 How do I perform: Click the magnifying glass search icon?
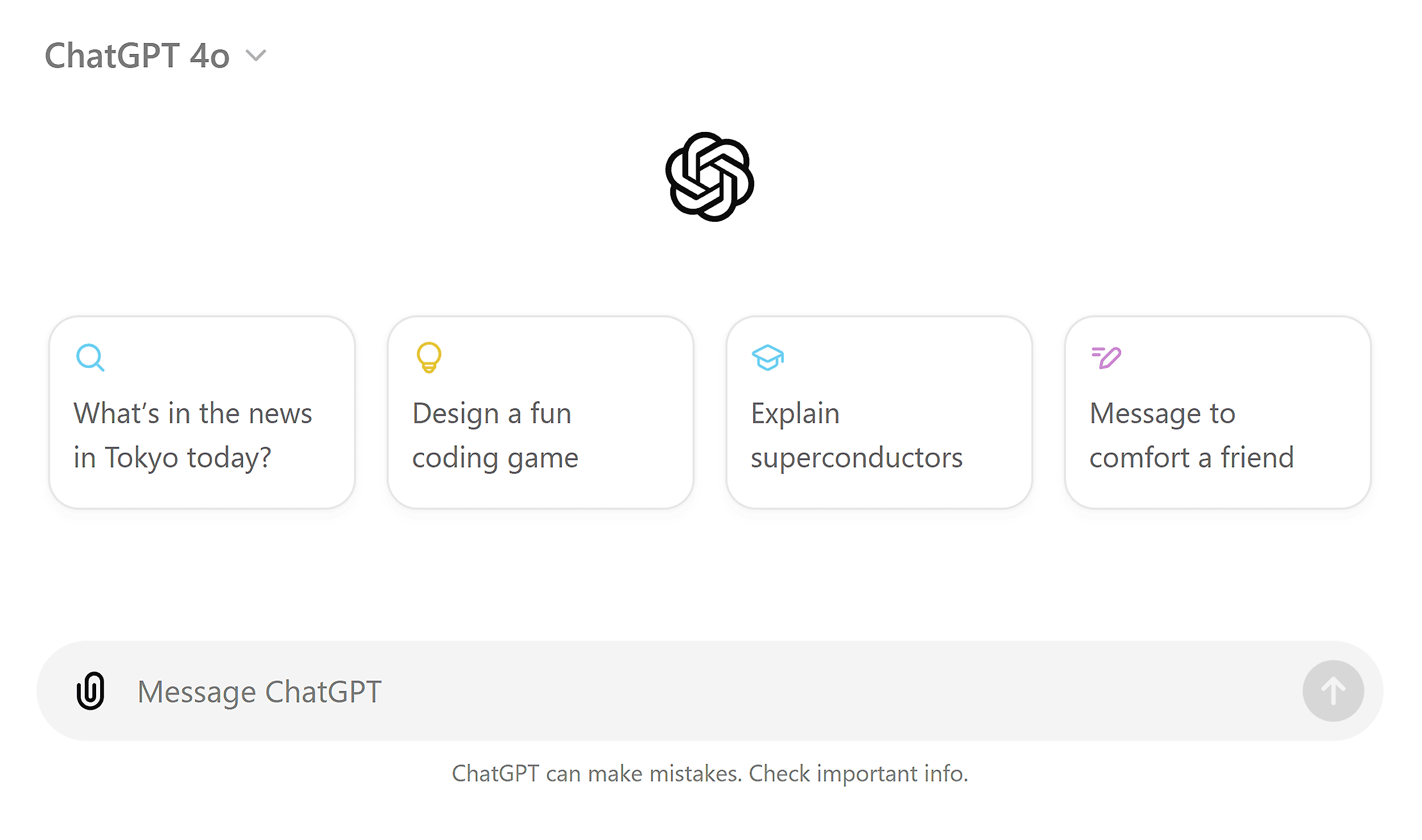(90, 357)
